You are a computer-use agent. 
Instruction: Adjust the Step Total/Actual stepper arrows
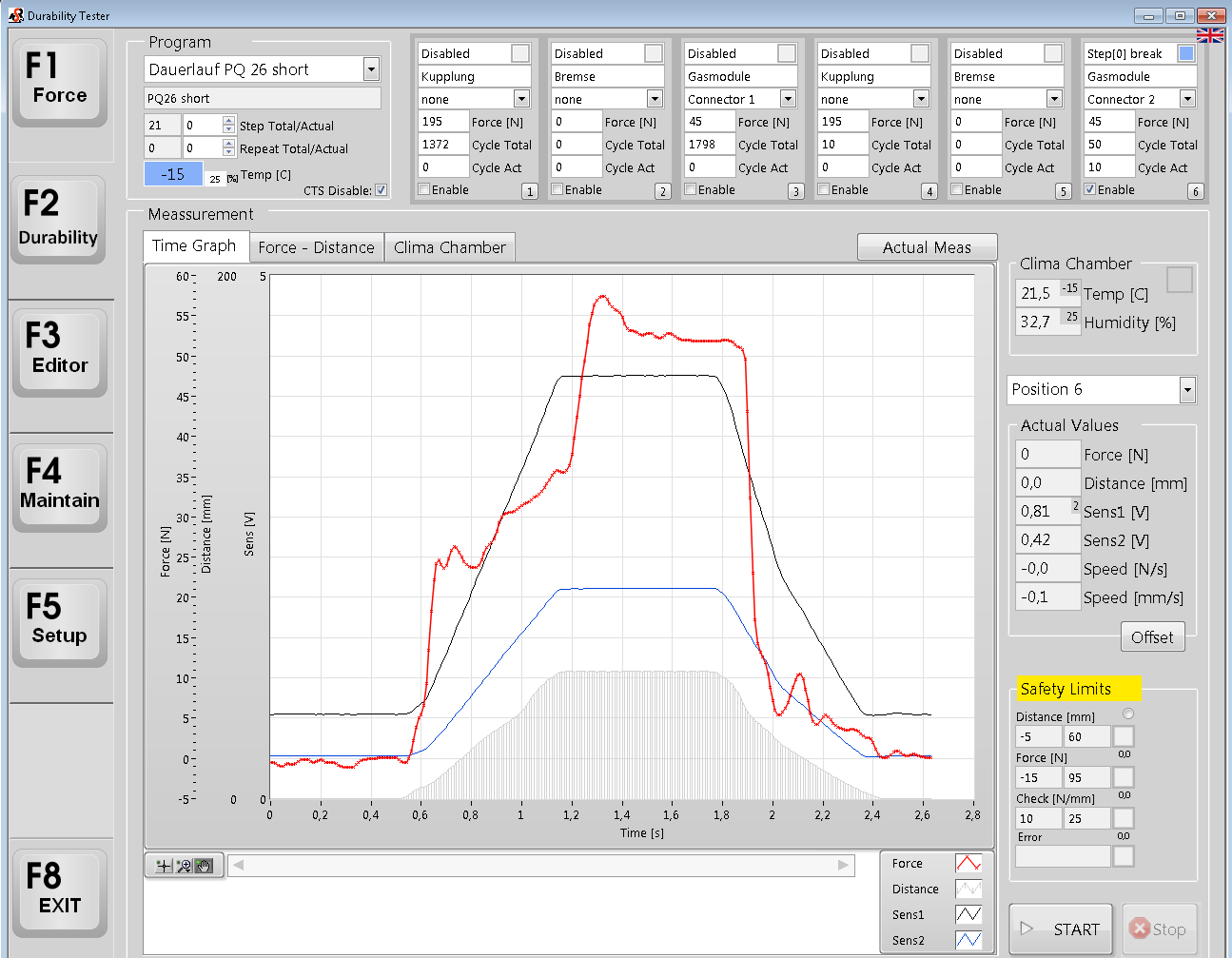click(228, 125)
